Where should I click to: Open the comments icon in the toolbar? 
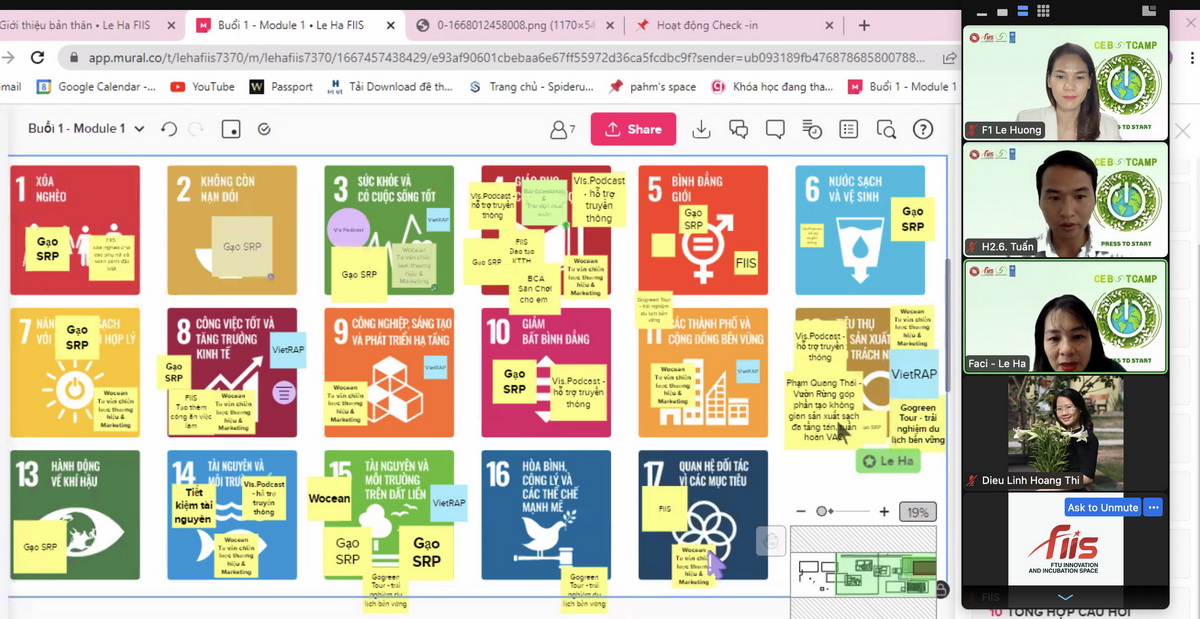pos(775,129)
